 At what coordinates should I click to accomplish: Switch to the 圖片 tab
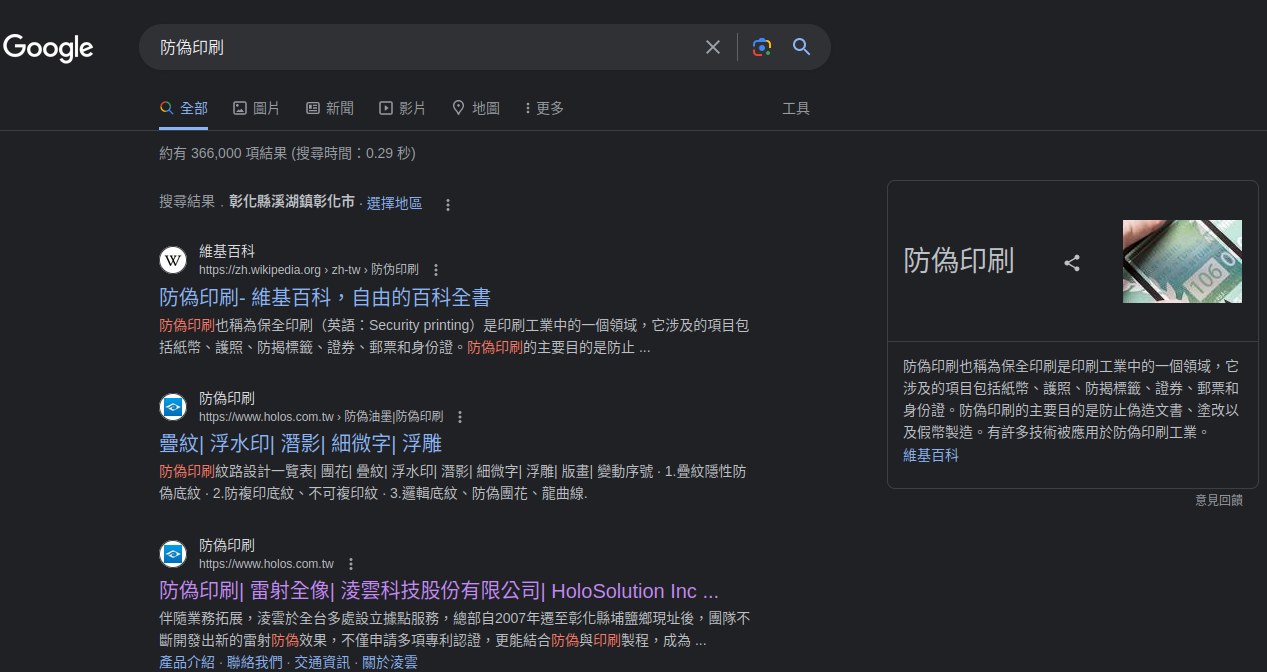click(x=256, y=108)
